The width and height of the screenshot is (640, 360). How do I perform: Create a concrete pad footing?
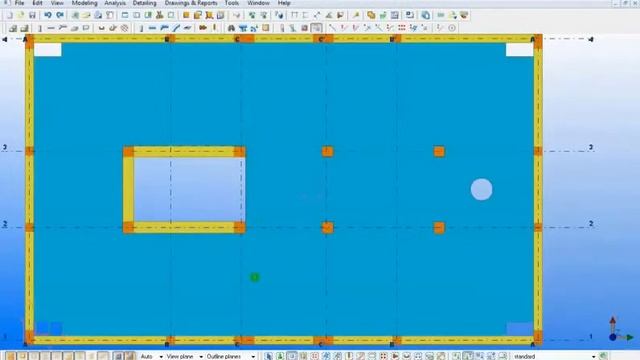(x=13, y=28)
